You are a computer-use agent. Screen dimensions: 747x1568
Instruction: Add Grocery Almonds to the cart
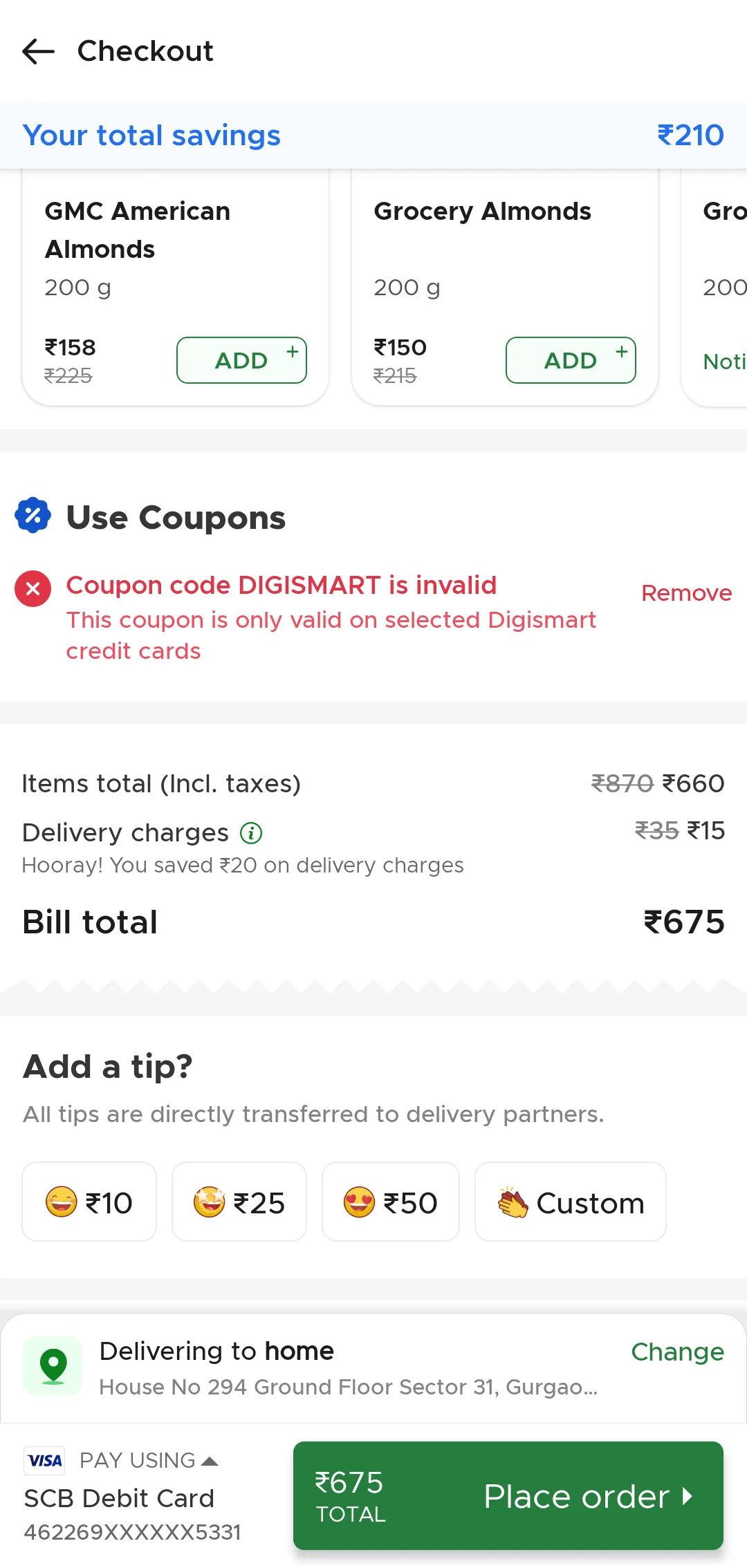pyautogui.click(x=571, y=360)
